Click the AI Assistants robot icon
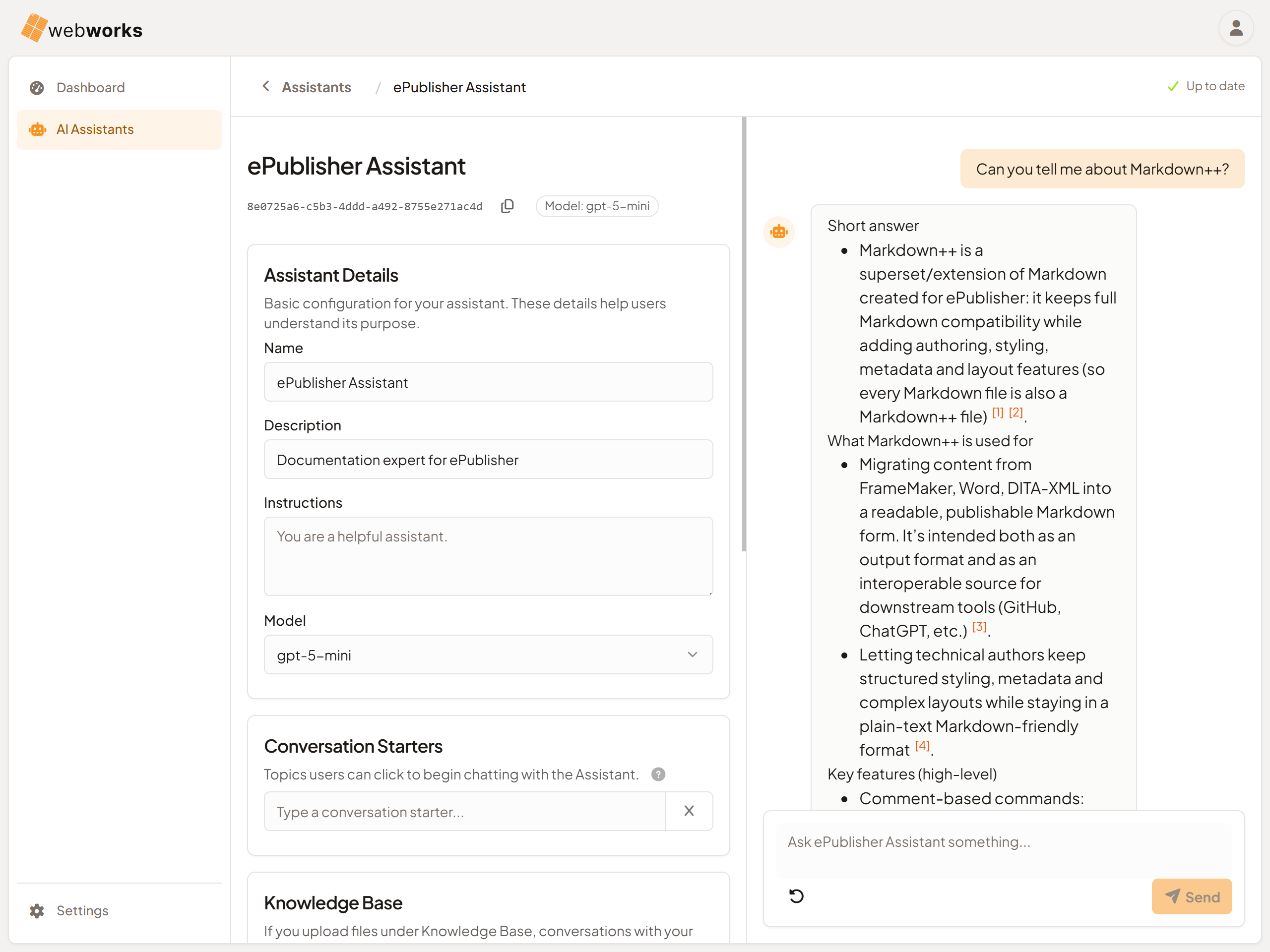Viewport: 1270px width, 952px height. [37, 130]
